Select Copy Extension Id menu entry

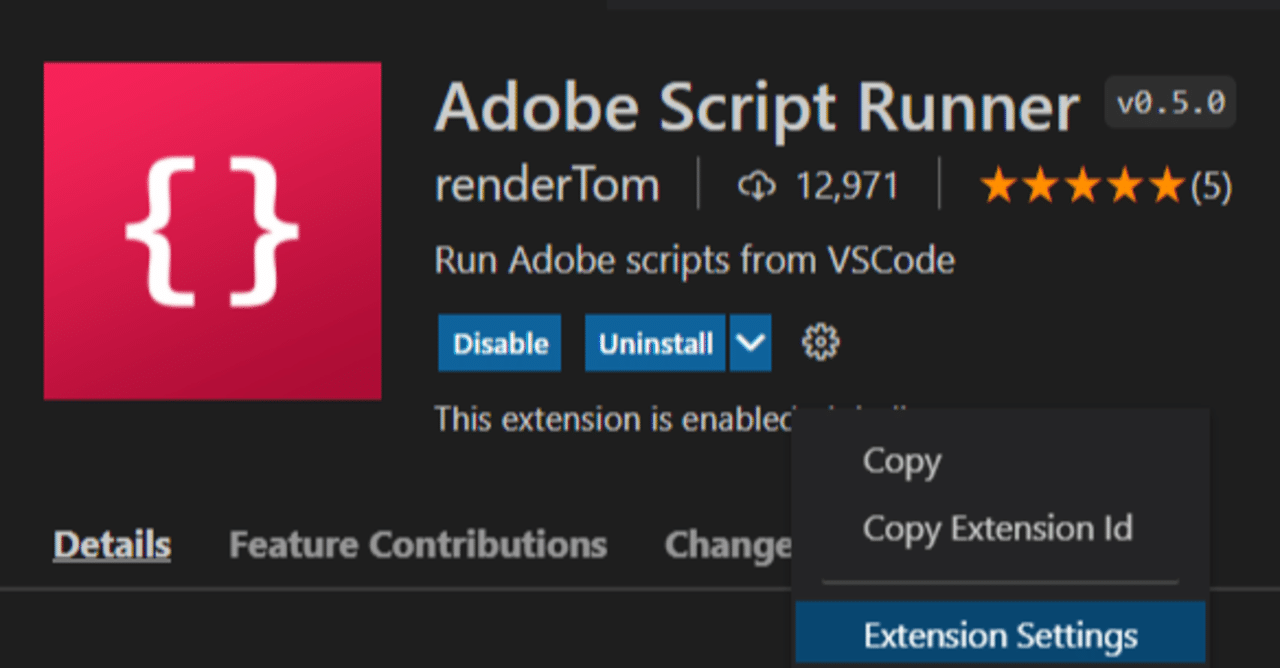[x=997, y=529]
